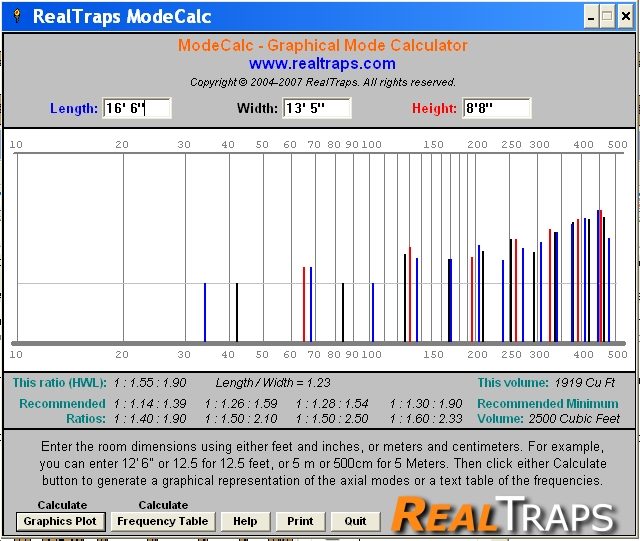The height and width of the screenshot is (541, 640).
Task: Click recommended ratio '1 : 1.26 : 1.59'
Action: (x=241, y=404)
